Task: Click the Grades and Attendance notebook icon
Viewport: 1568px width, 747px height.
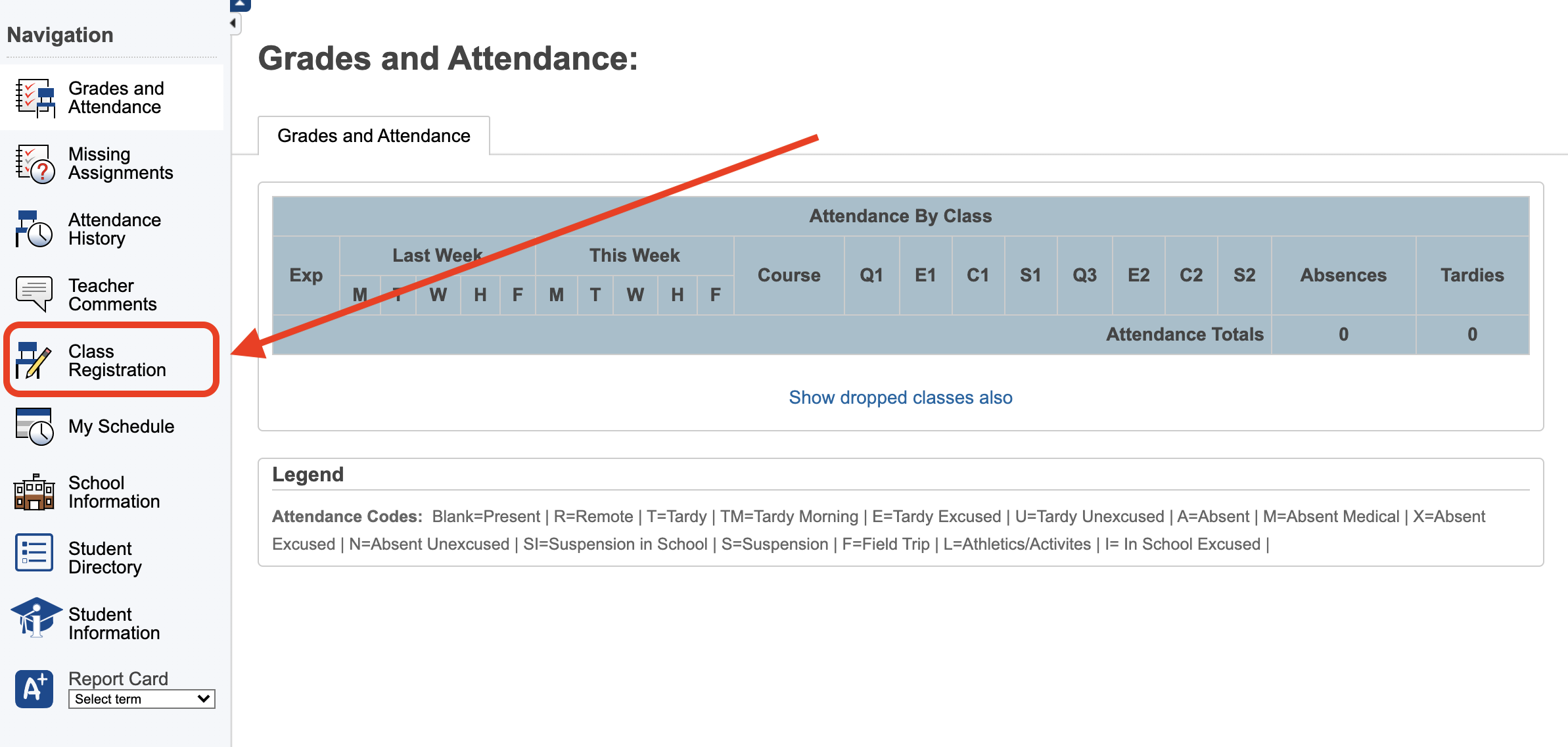Action: coord(35,98)
